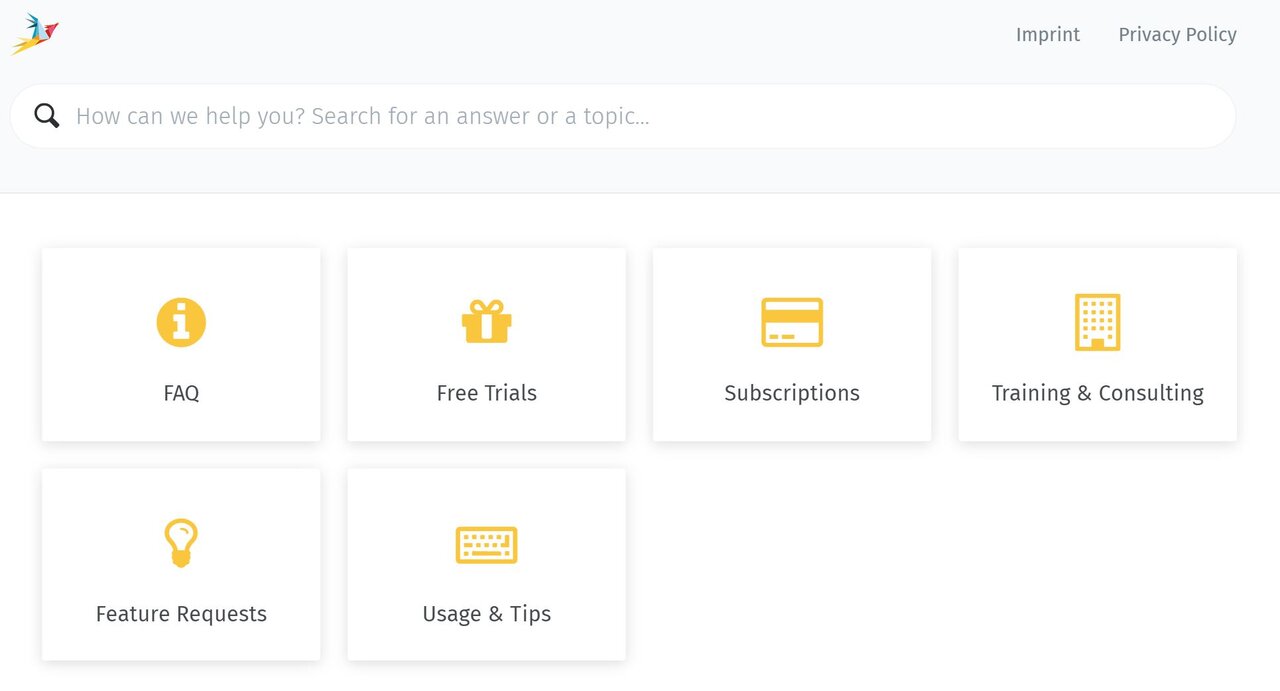Image resolution: width=1280 pixels, height=691 pixels.
Task: Click the magnifying glass search icon
Action: pyautogui.click(x=46, y=115)
